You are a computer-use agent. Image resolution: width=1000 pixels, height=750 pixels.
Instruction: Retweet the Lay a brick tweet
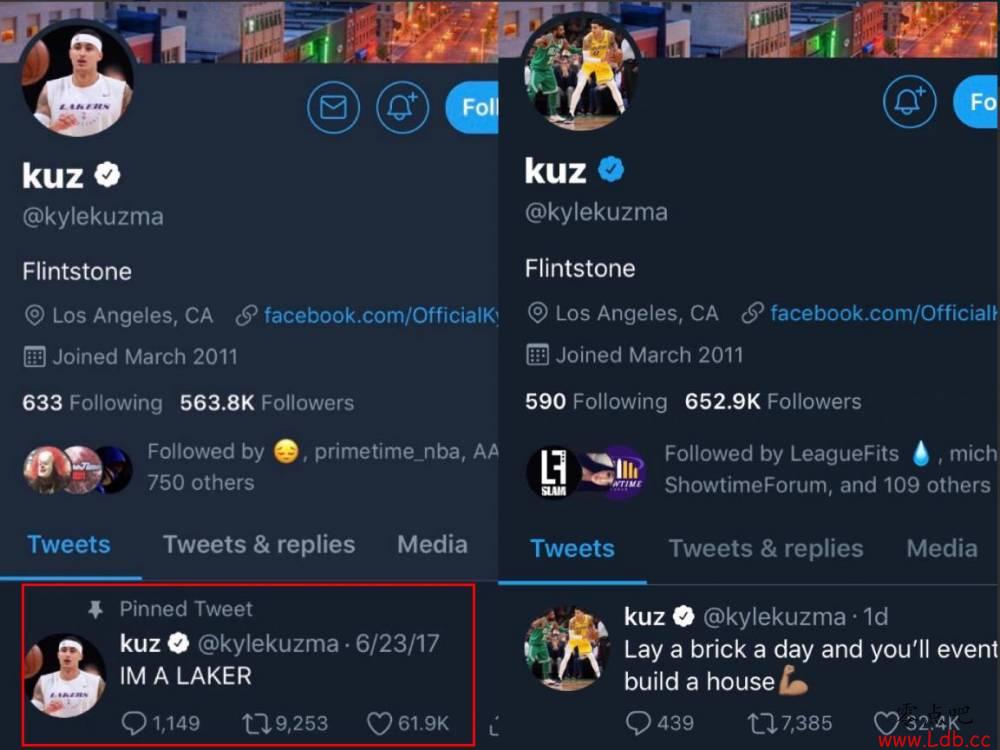pos(762,723)
